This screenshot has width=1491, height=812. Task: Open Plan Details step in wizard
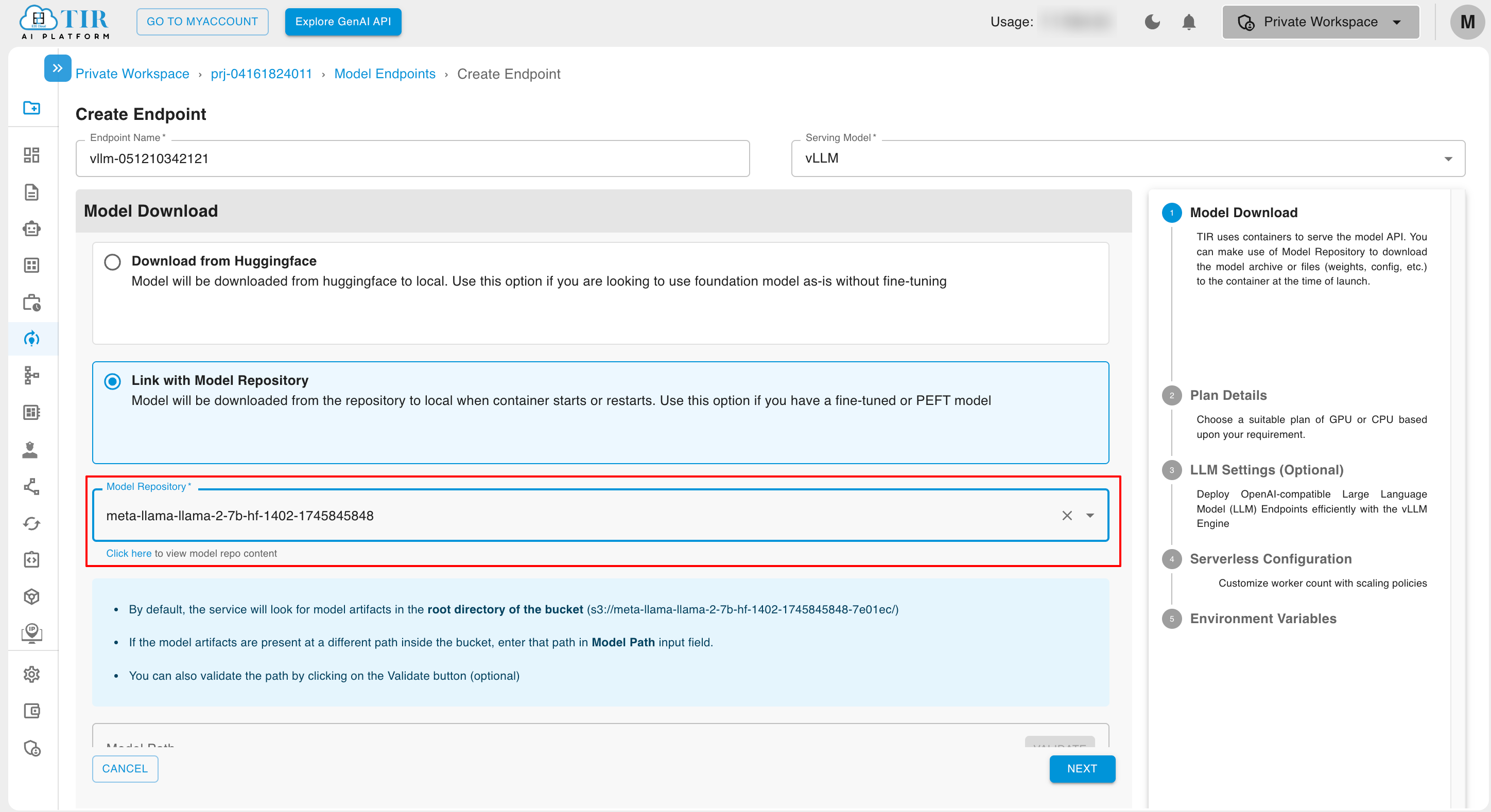point(1228,395)
